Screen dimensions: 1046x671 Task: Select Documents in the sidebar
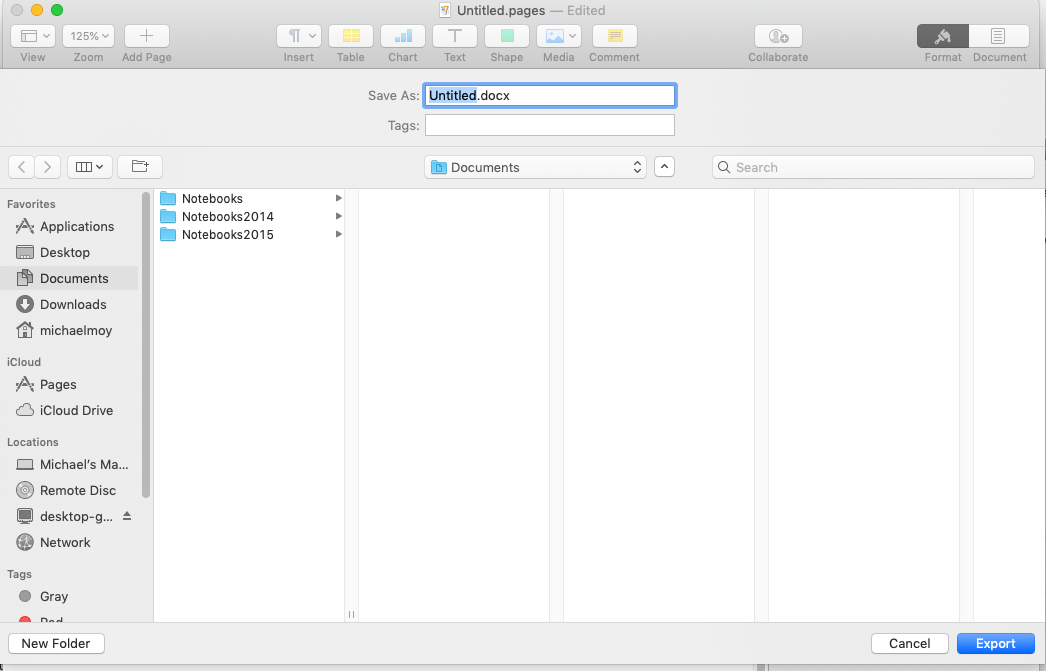(x=69, y=278)
